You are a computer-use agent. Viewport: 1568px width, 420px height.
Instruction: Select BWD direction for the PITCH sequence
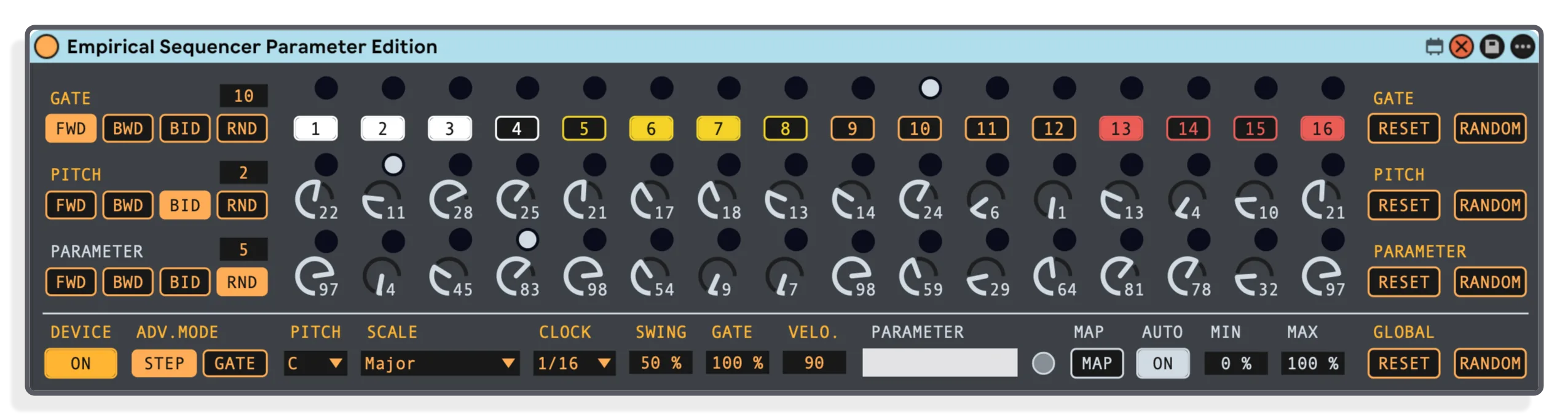pos(128,205)
